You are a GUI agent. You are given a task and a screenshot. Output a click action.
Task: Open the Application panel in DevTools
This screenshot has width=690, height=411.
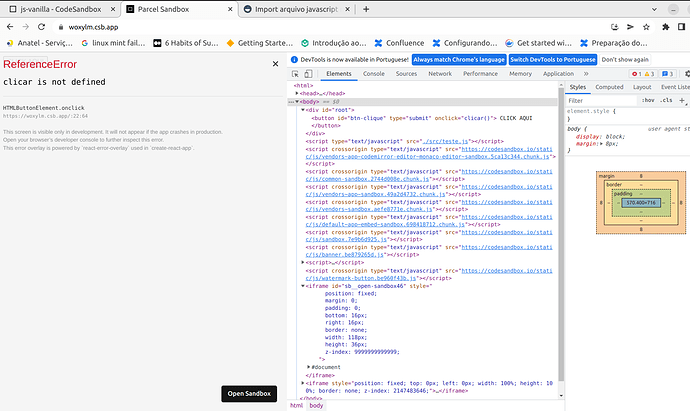click(x=558, y=74)
